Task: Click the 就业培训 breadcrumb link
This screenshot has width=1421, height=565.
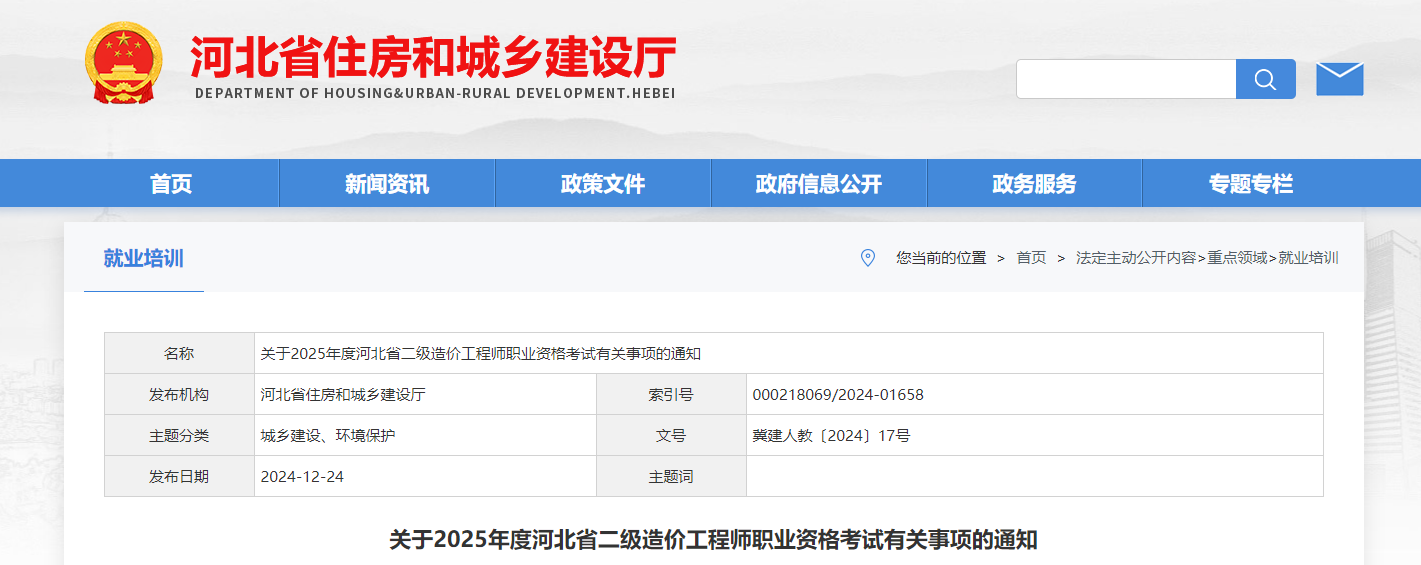Action: coord(1308,258)
